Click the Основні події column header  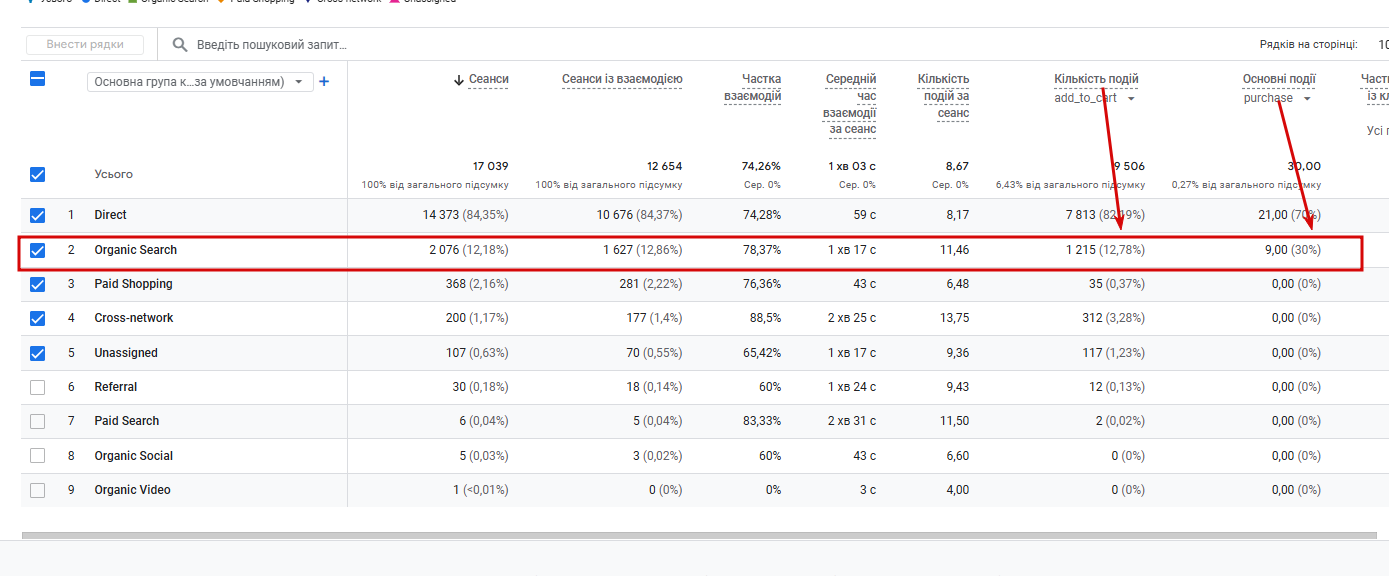point(1279,80)
